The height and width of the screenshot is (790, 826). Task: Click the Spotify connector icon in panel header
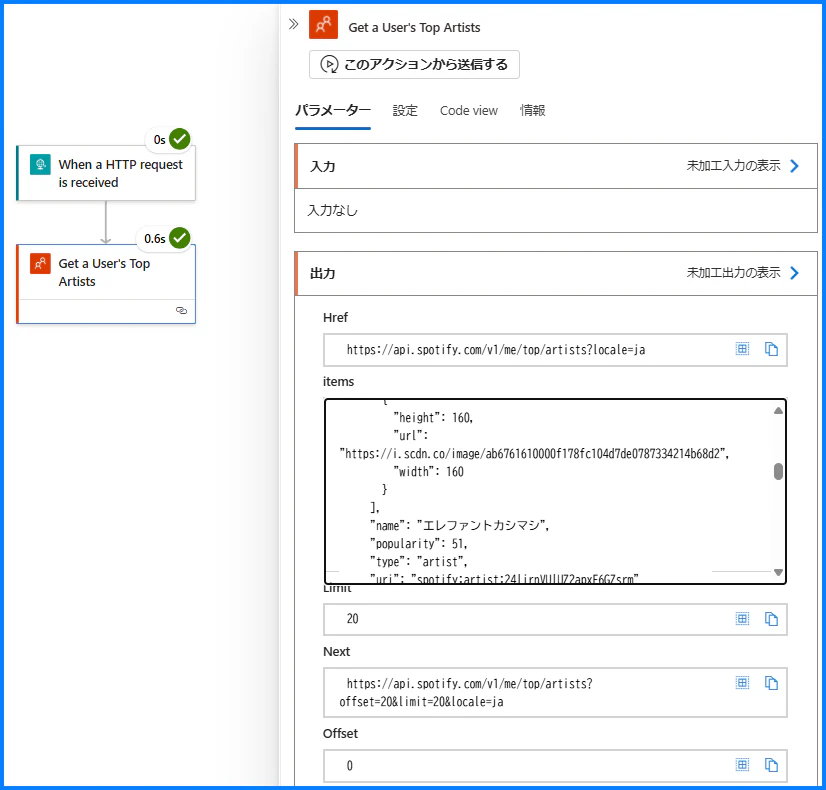pyautogui.click(x=323, y=25)
